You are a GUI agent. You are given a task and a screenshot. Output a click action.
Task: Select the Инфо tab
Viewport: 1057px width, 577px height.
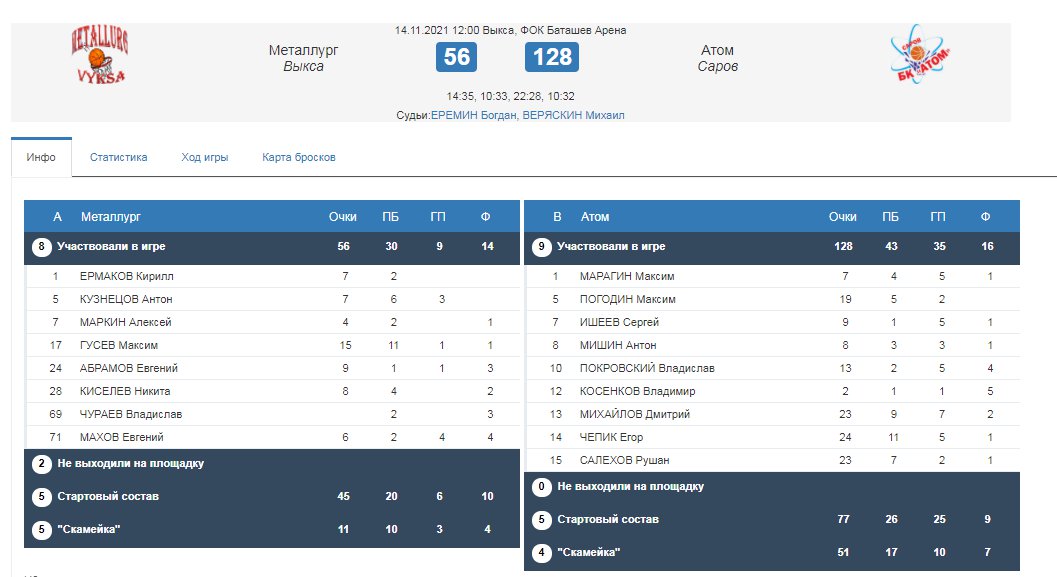coord(41,157)
